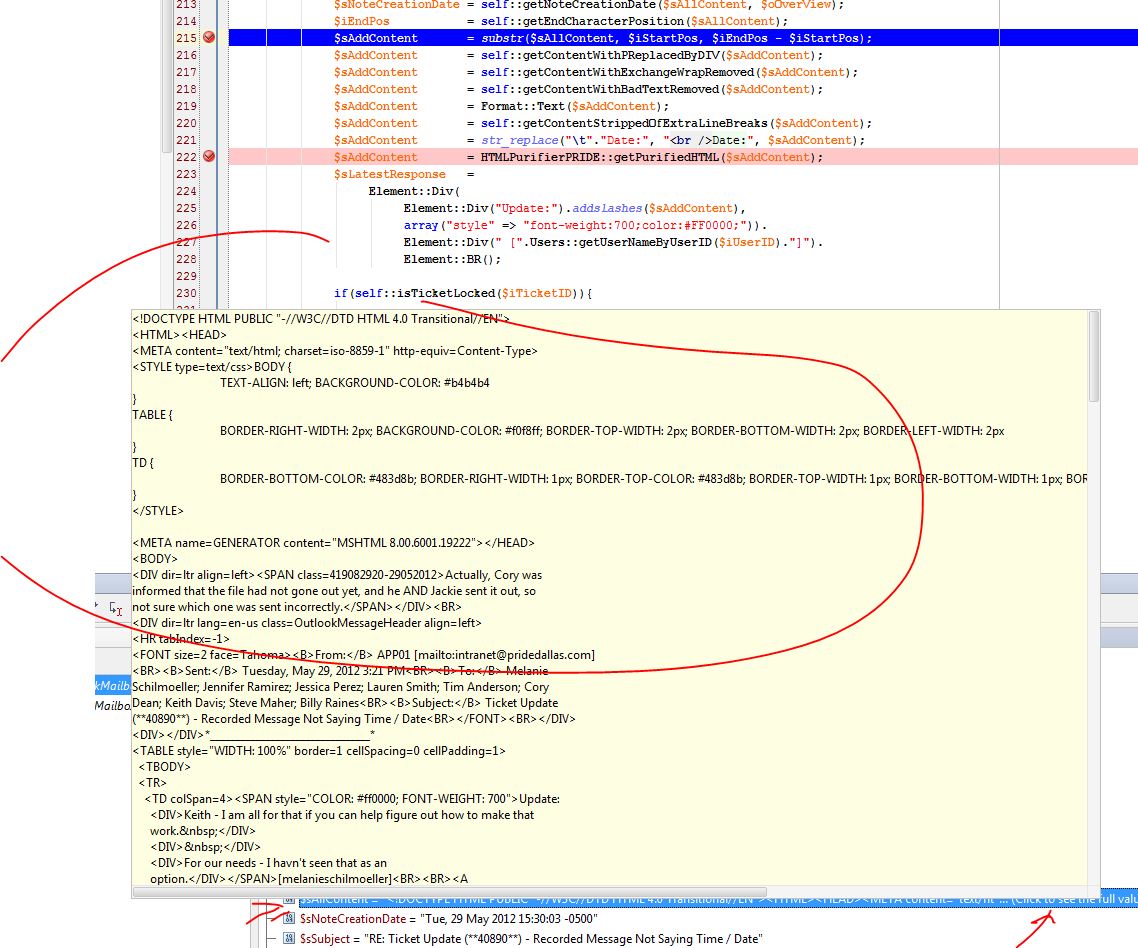Click the META GENERATOR line in the tooltip
This screenshot has width=1138, height=948.
tap(333, 543)
